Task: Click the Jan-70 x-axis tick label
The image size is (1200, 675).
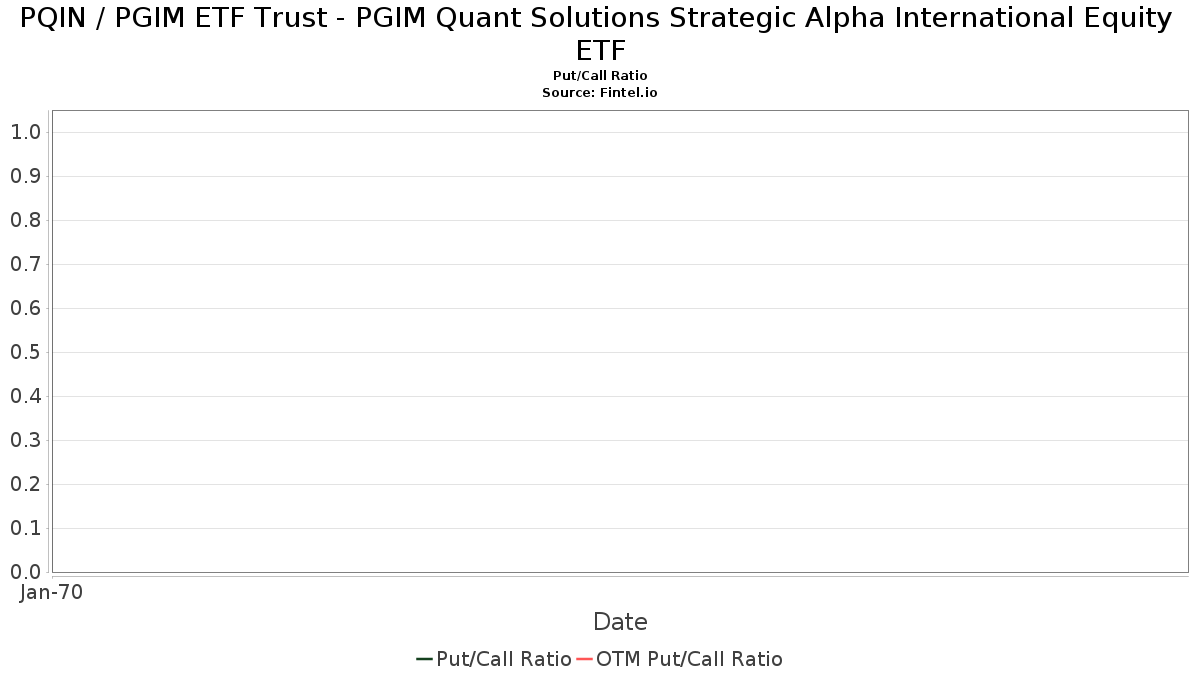Action: point(52,592)
